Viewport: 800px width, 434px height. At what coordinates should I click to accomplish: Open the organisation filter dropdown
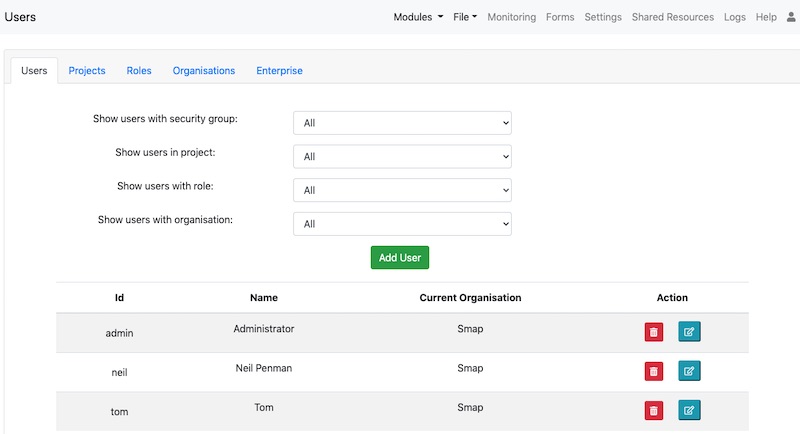coord(402,224)
